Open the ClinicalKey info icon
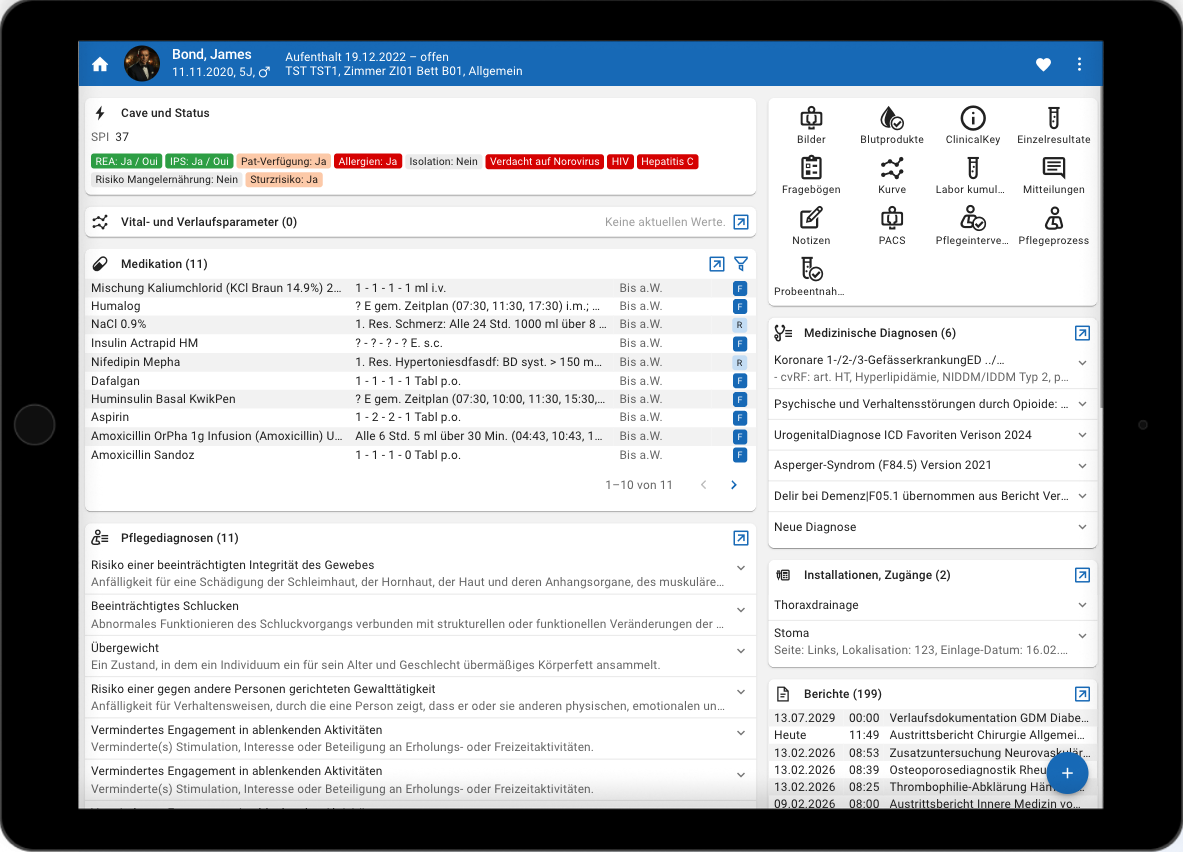Image resolution: width=1183 pixels, height=852 pixels. point(972,126)
